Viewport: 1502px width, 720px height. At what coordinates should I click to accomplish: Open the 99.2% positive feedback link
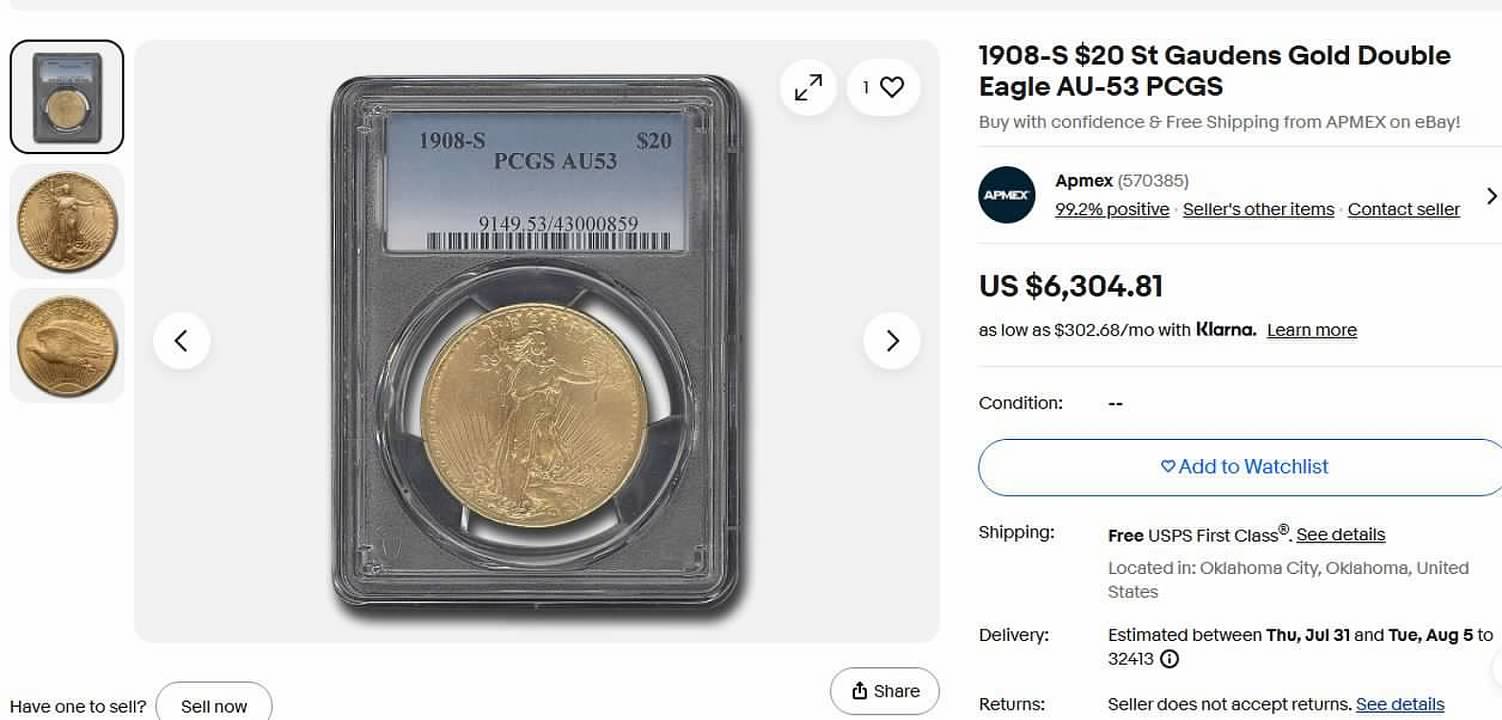[x=1112, y=209]
